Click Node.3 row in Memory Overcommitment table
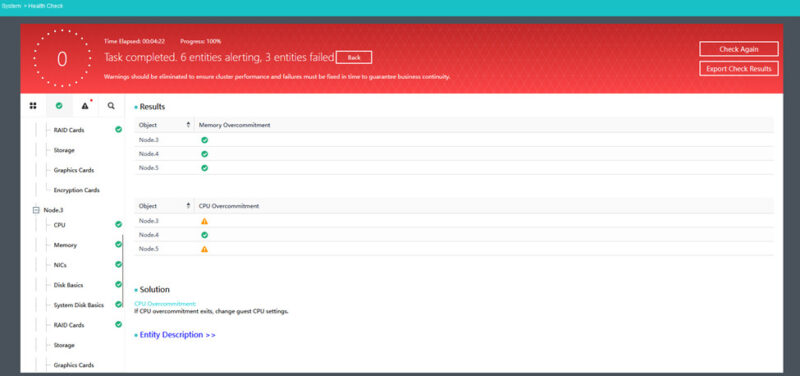The height and width of the screenshot is (376, 800). point(454,140)
